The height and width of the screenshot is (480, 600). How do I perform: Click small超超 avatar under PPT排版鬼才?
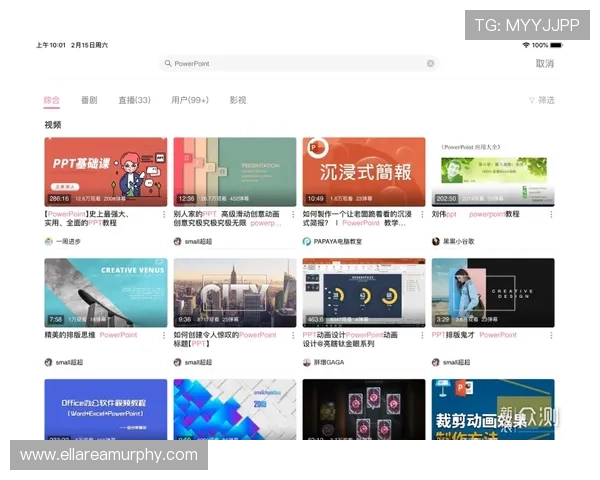435,362
